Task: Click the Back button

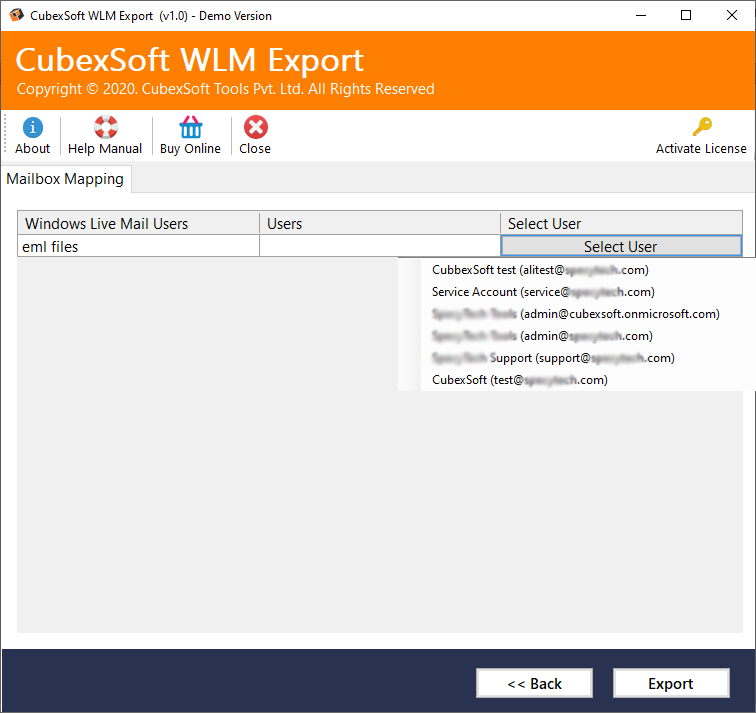Action: click(534, 684)
